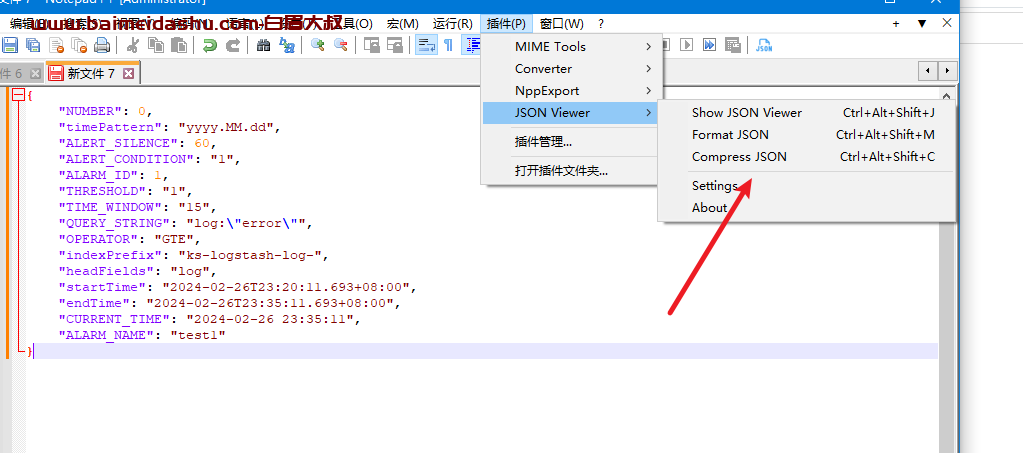
Task: Click the Synchronize Vertical Scrolling icon
Action: (x=372, y=45)
